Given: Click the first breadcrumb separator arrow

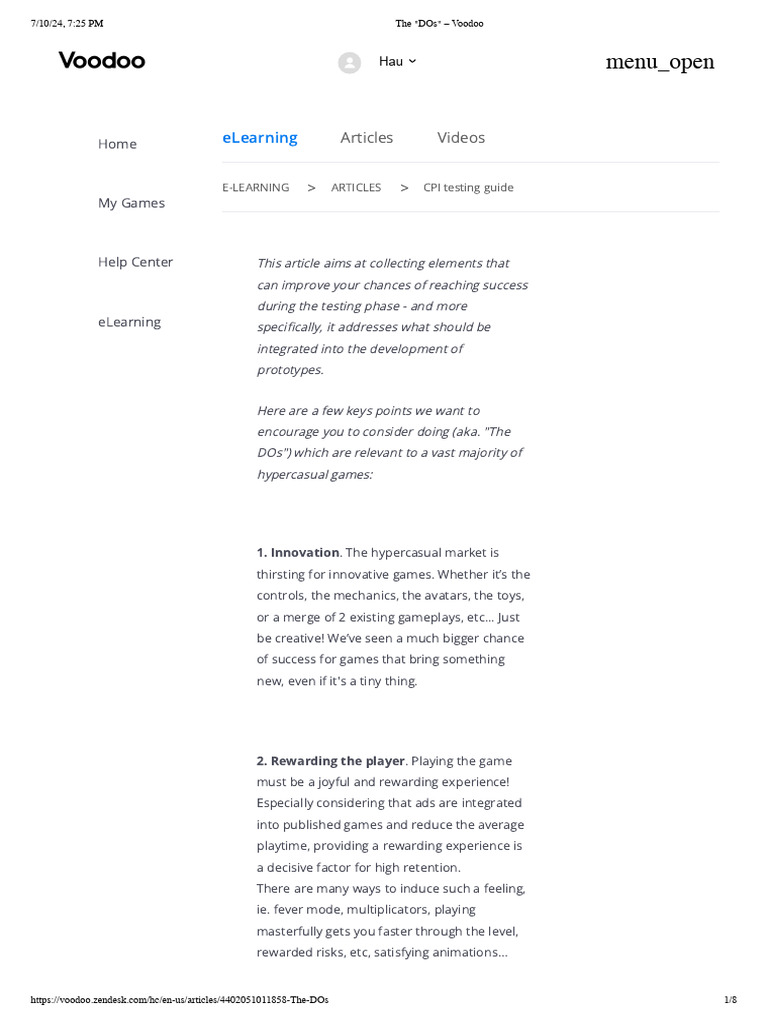Looking at the screenshot, I should (311, 188).
